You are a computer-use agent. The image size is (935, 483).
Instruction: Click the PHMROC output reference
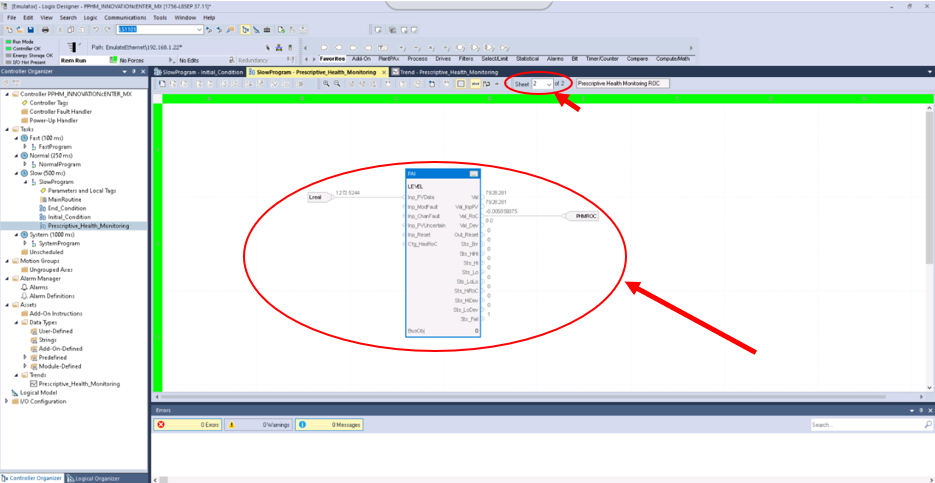pos(581,216)
